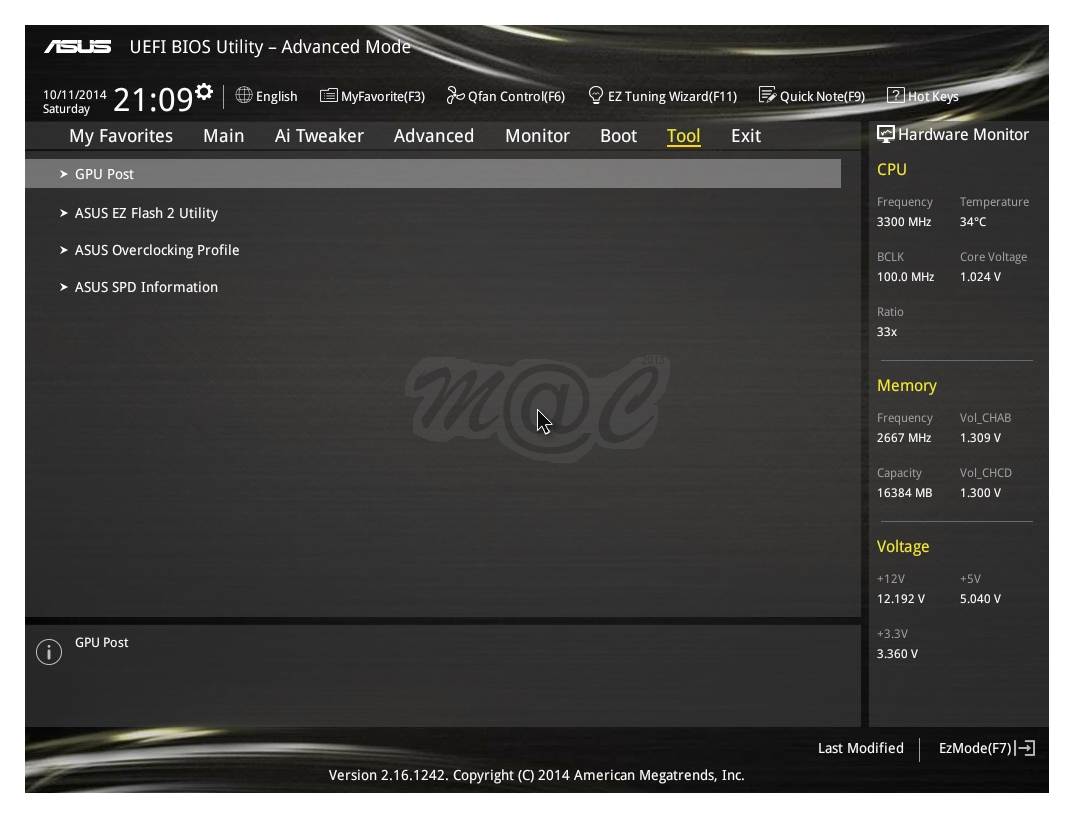Select the My Favorites section
The width and height of the screenshot is (1074, 818).
tap(120, 135)
